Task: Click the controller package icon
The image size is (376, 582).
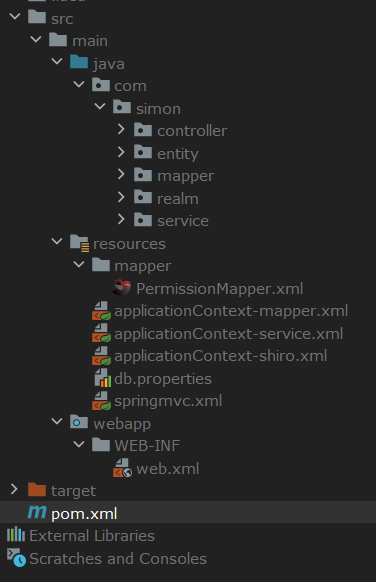Action: (x=143, y=130)
